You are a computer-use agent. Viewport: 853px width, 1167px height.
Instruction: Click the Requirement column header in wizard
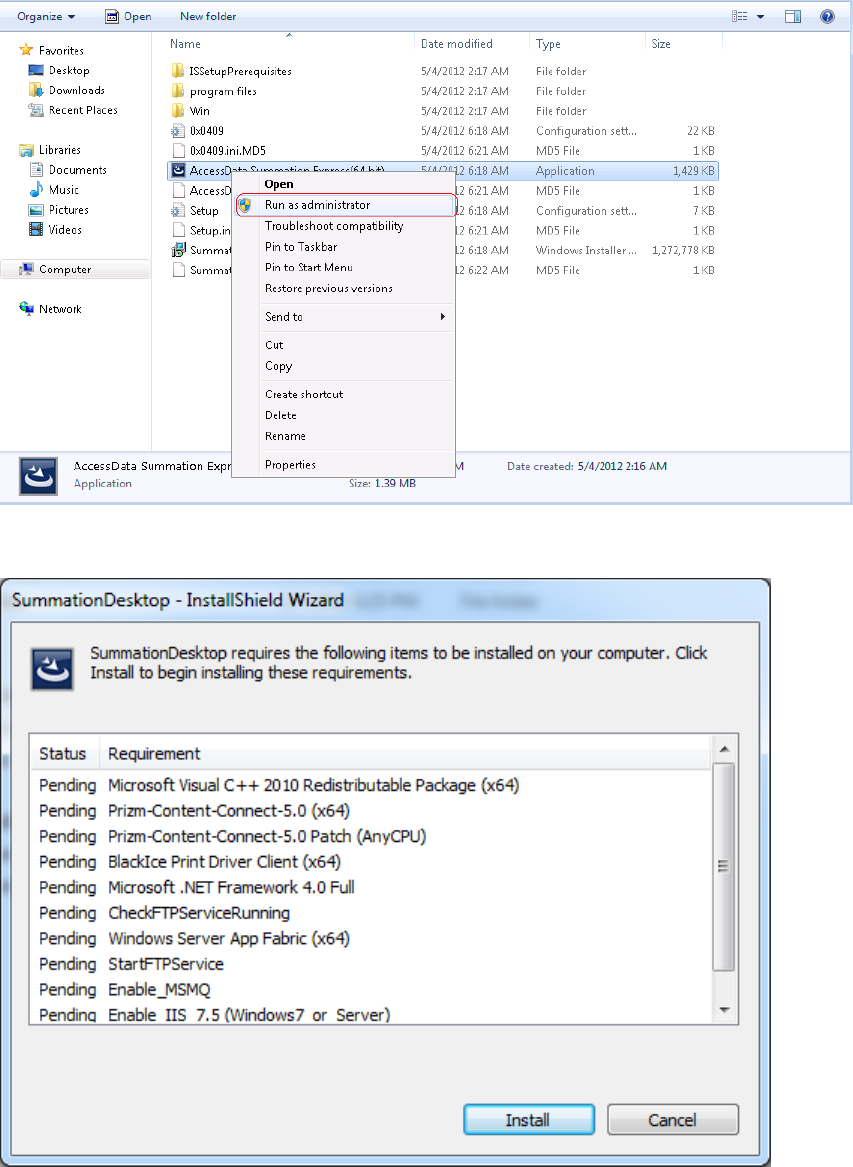[x=154, y=753]
